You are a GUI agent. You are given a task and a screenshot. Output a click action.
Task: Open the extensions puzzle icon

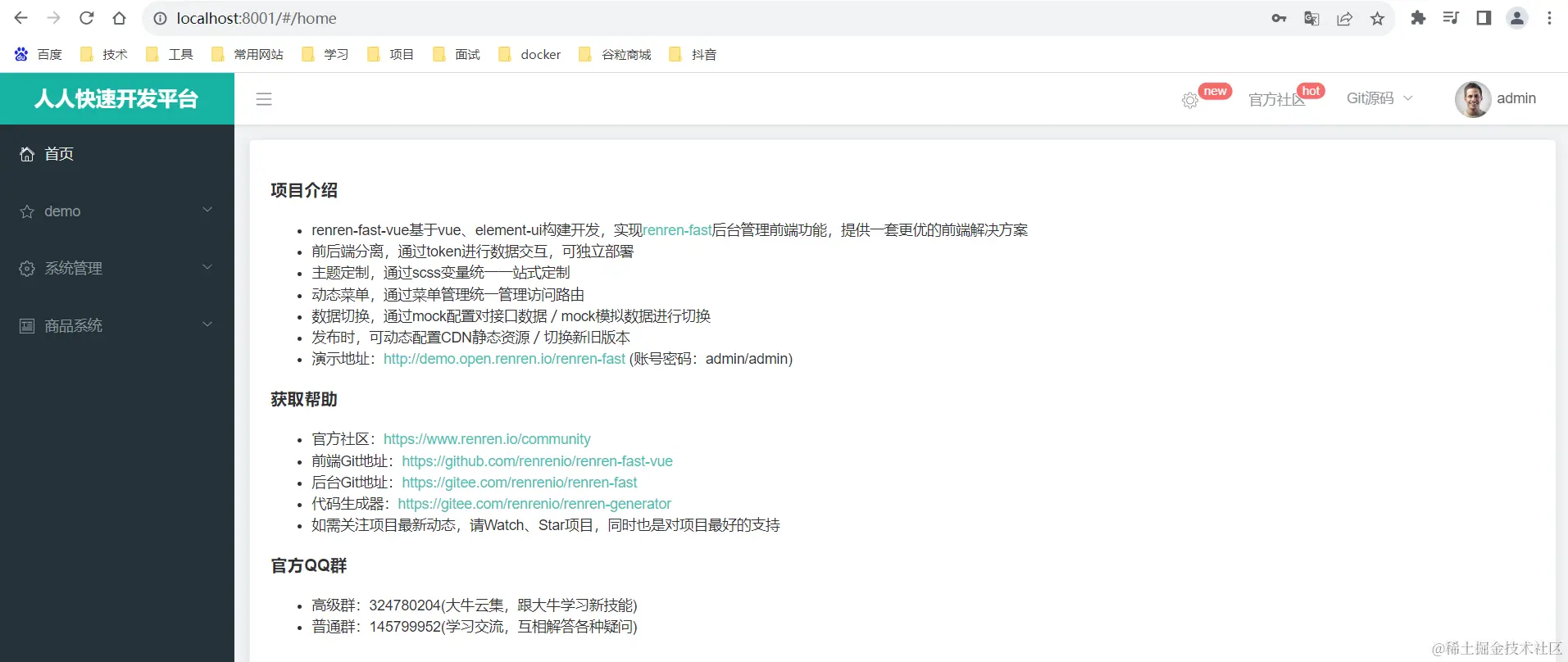(x=1418, y=18)
